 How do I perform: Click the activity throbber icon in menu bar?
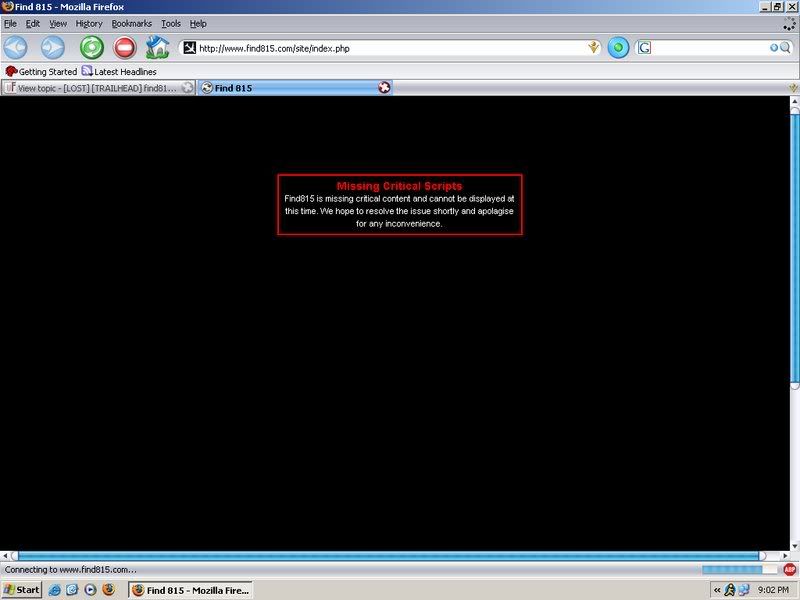click(789, 24)
